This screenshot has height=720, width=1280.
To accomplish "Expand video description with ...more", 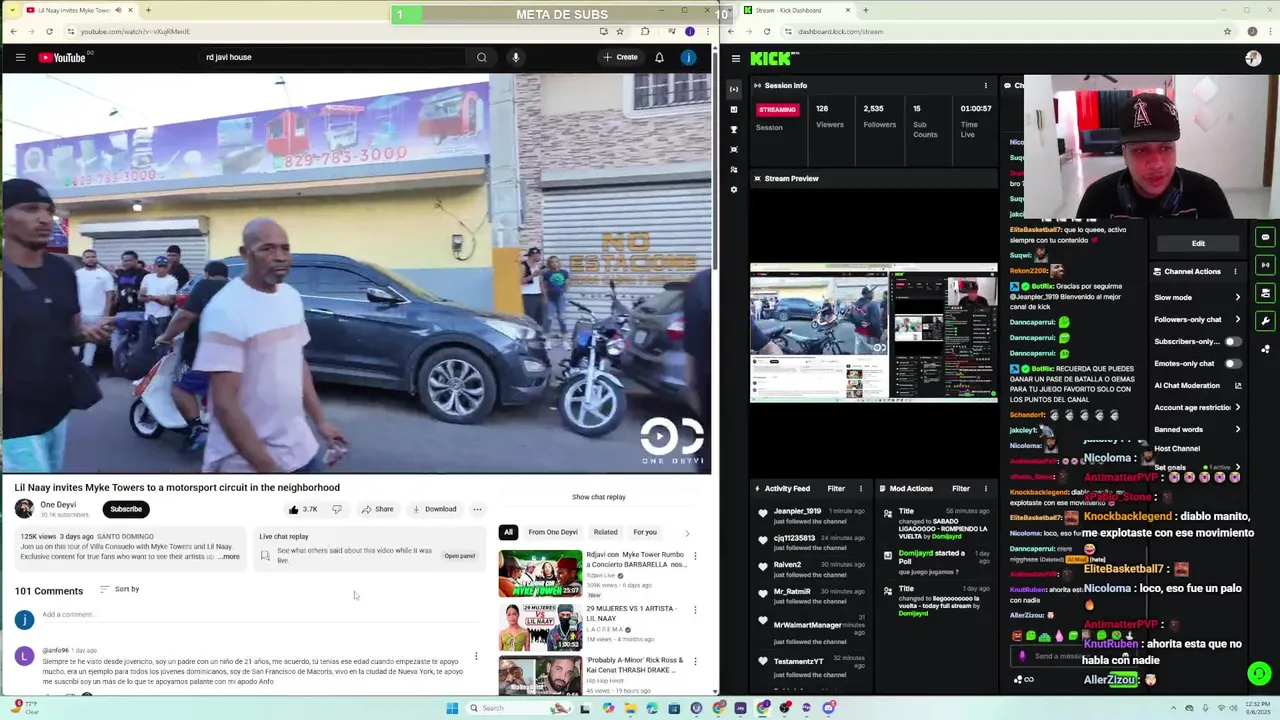I will (x=229, y=556).
